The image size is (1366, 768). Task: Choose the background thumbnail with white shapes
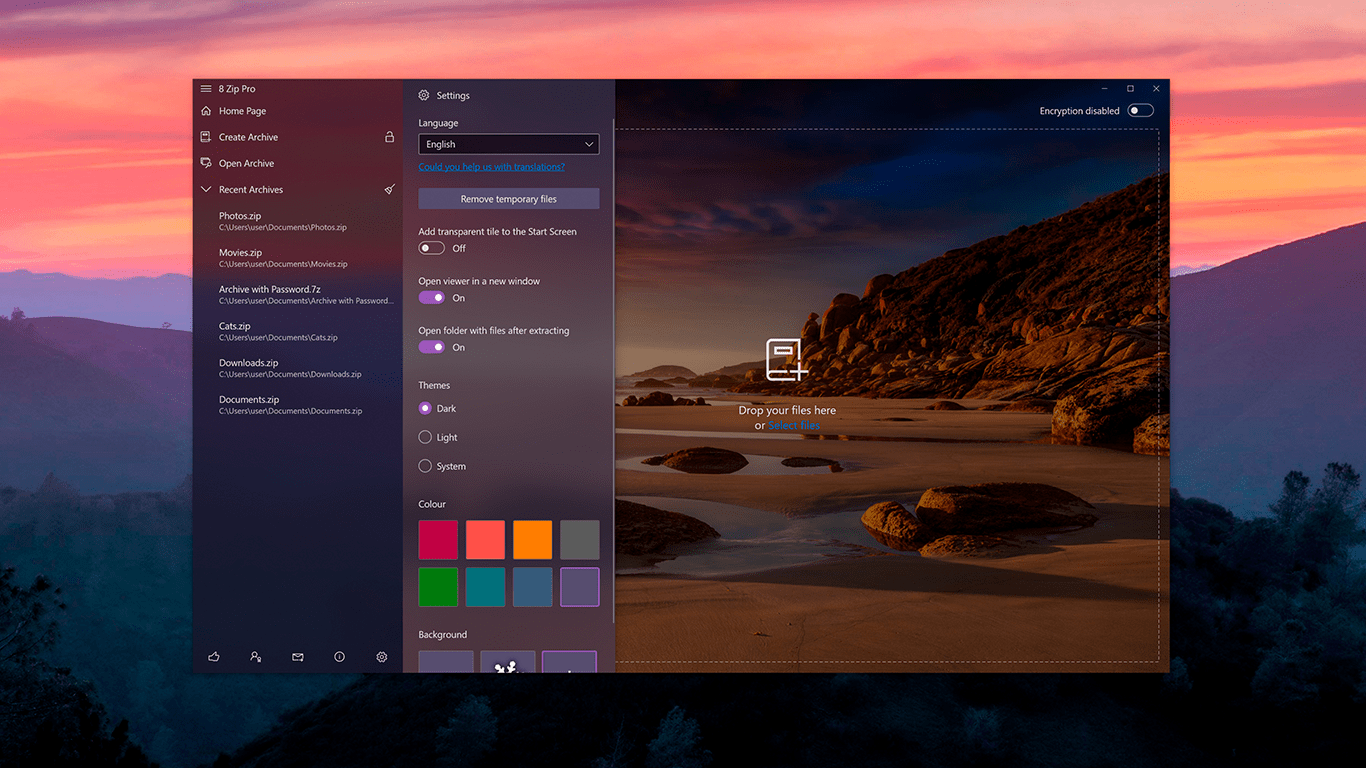[x=508, y=662]
